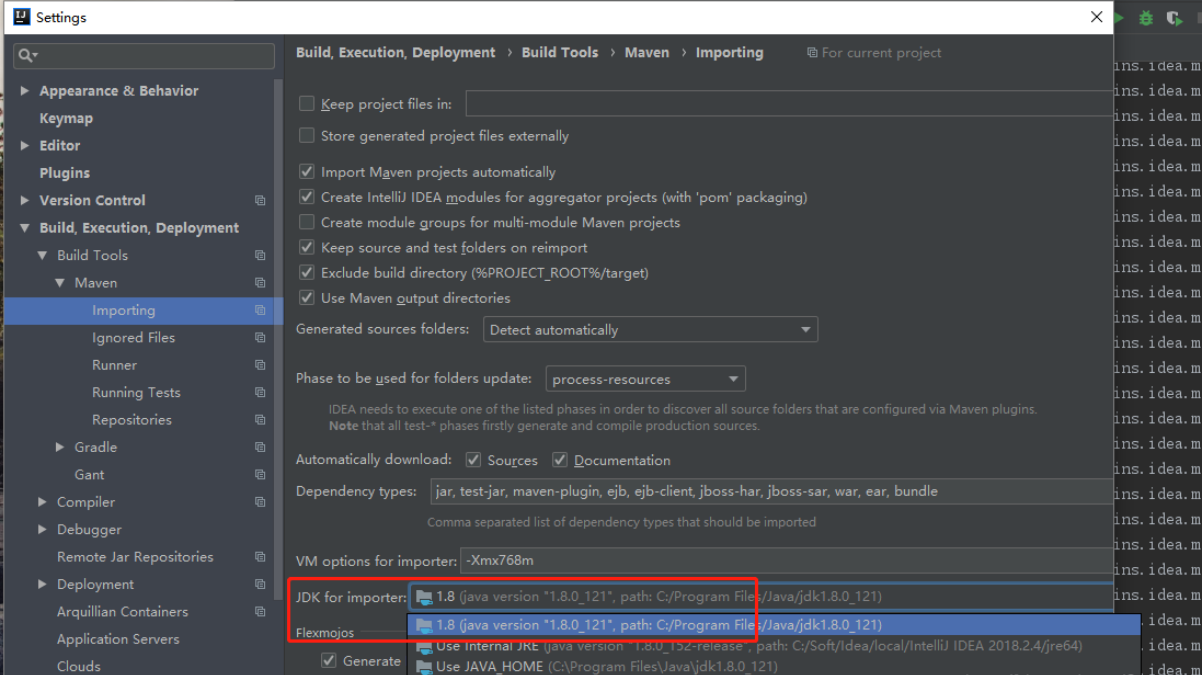Open the 'Generated sources folders' dropdown

[650, 330]
